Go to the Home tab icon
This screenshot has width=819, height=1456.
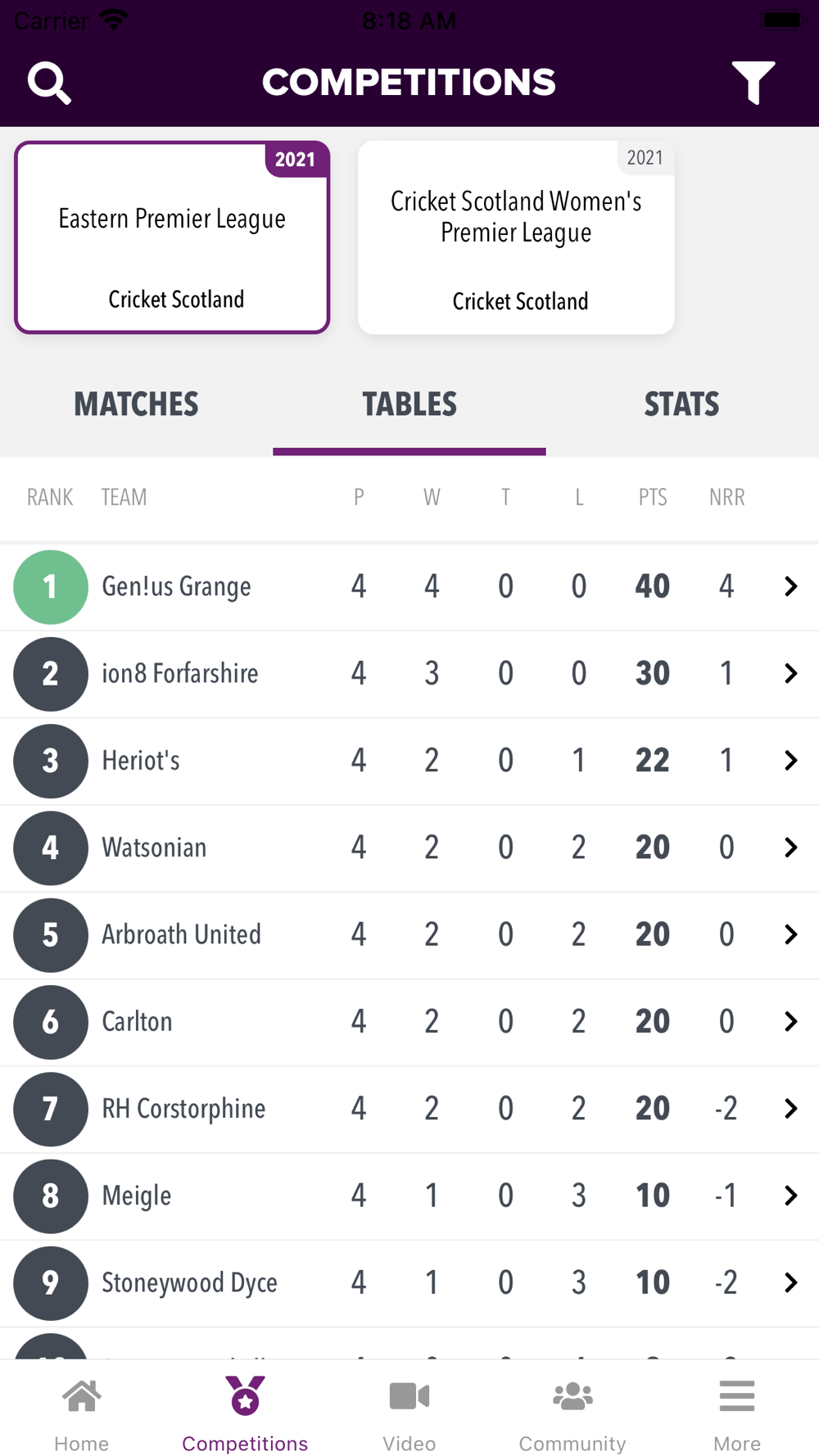click(82, 1397)
